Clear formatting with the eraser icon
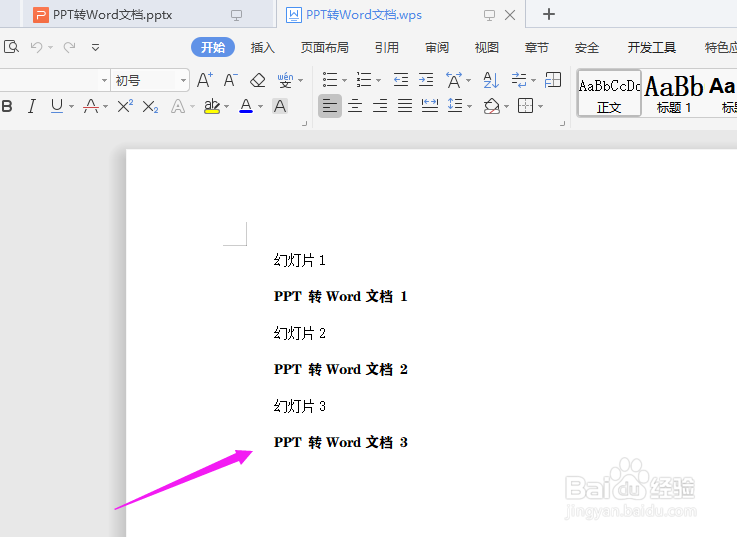737x537 pixels. [x=258, y=80]
